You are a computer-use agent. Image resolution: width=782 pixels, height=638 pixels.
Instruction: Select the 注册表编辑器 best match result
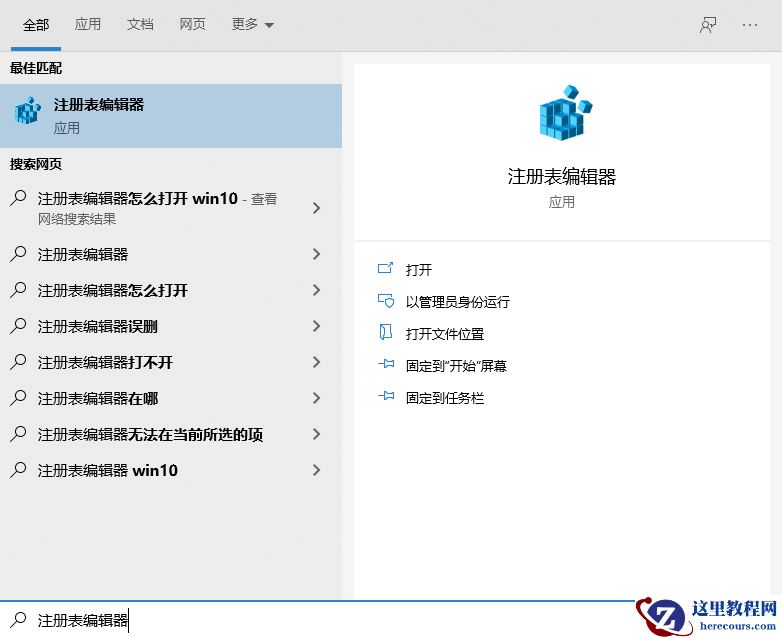click(x=171, y=116)
